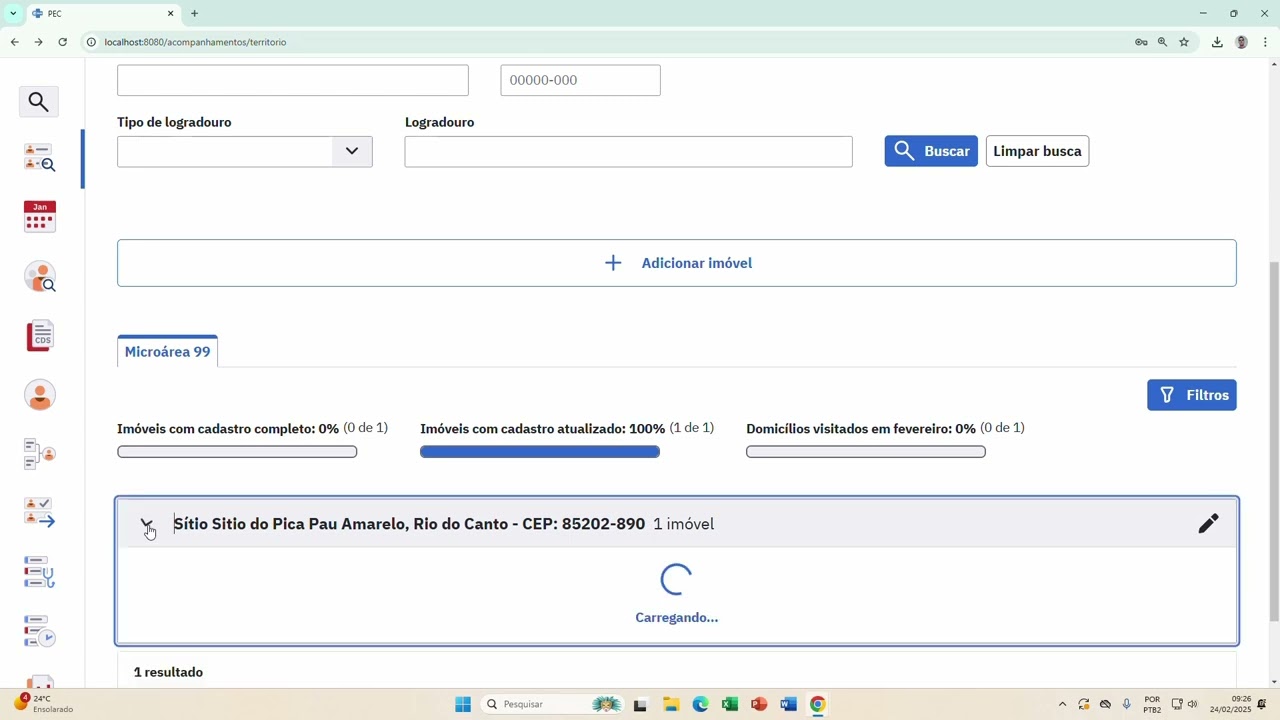The width and height of the screenshot is (1280, 720).
Task: Open Microsoft Edge from the taskbar
Action: pyautogui.click(x=700, y=704)
